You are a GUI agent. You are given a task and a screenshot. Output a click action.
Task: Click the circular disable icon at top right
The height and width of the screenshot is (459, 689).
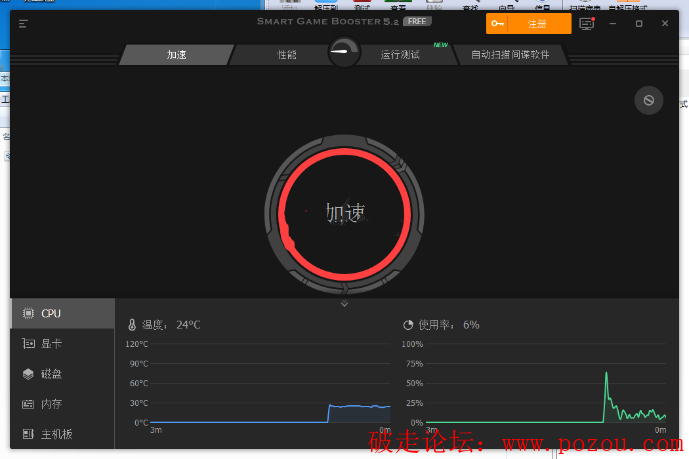[648, 100]
